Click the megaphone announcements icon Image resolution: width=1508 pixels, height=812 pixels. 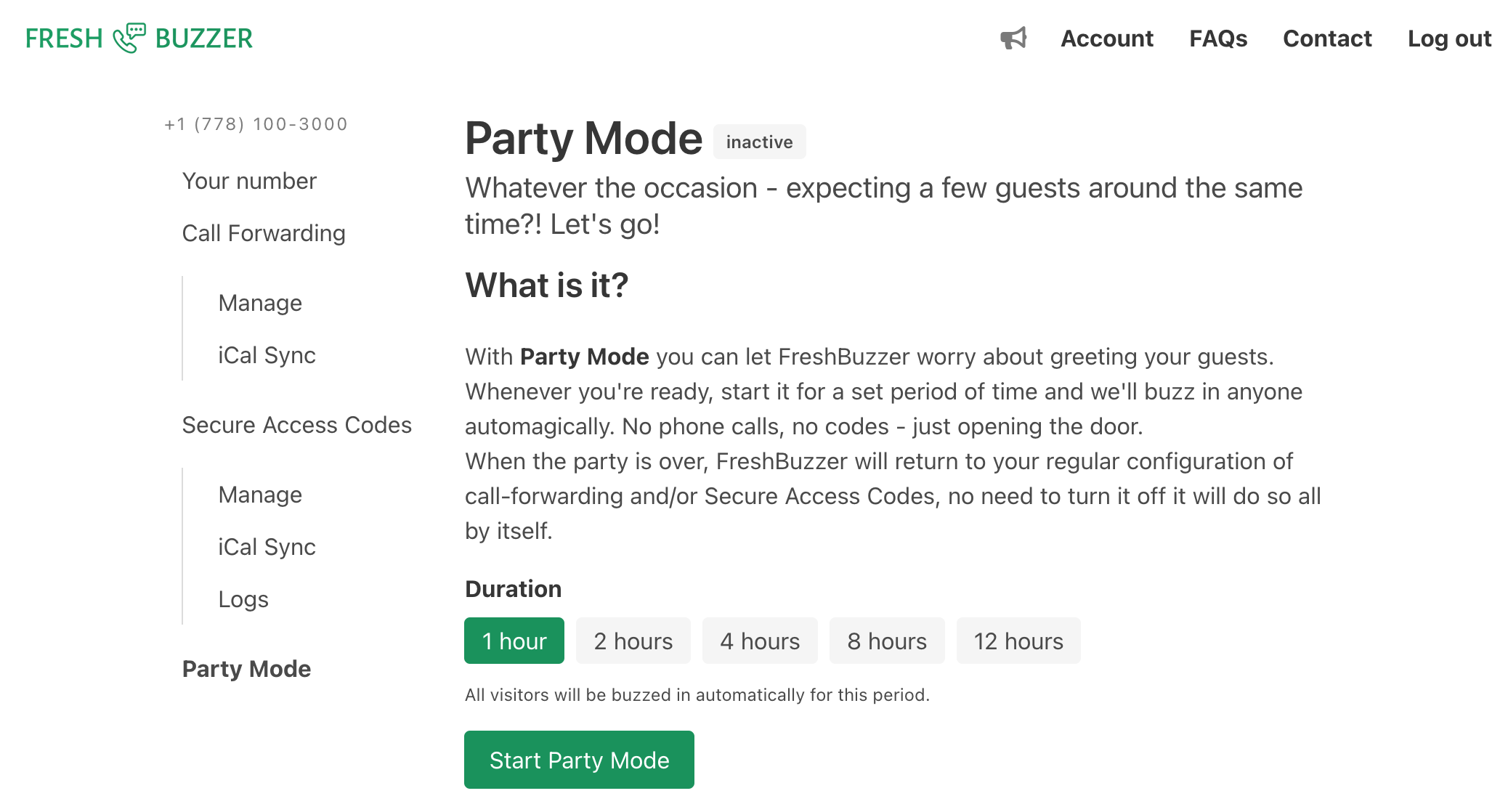pyautogui.click(x=1013, y=38)
